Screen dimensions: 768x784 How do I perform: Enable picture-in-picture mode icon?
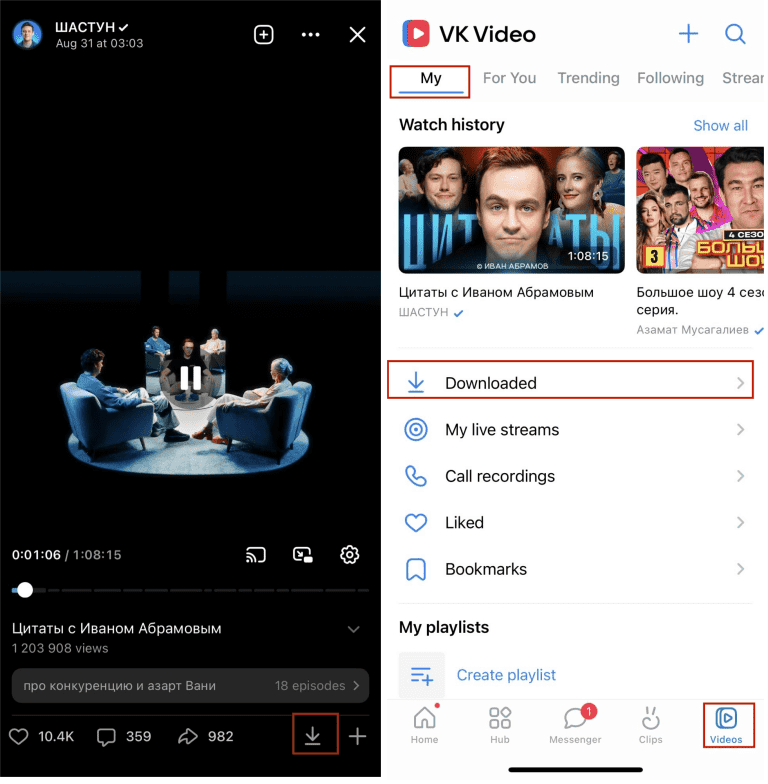[302, 554]
